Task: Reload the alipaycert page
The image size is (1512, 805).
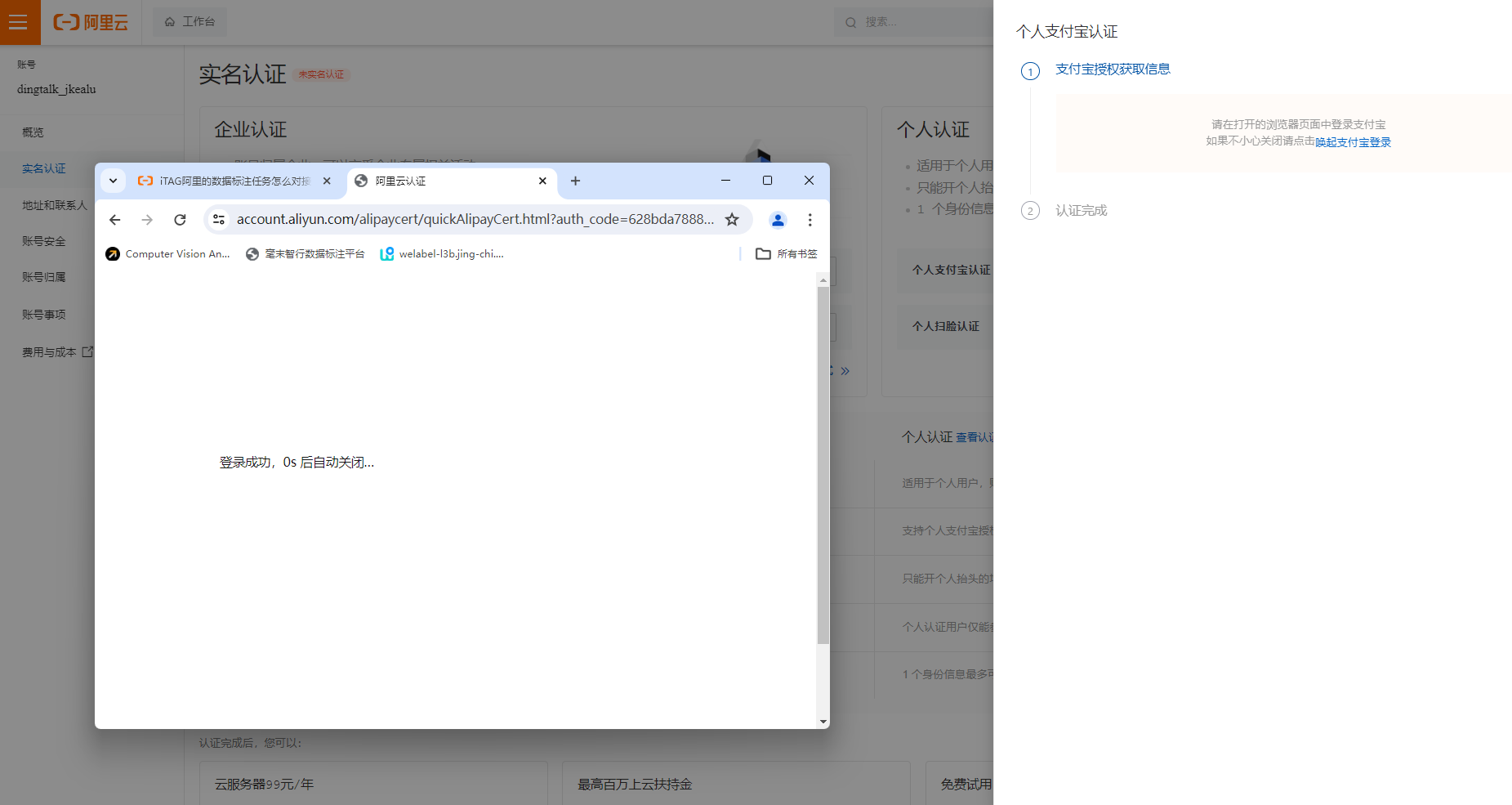Action: click(180, 219)
